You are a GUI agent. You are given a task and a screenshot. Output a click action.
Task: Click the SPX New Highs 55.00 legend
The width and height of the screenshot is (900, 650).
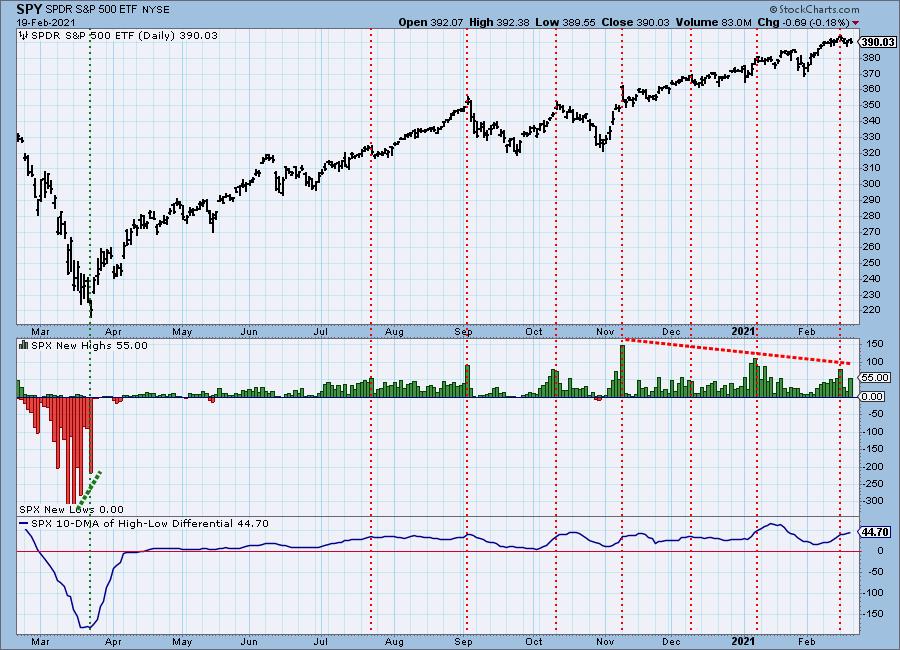tap(90, 346)
